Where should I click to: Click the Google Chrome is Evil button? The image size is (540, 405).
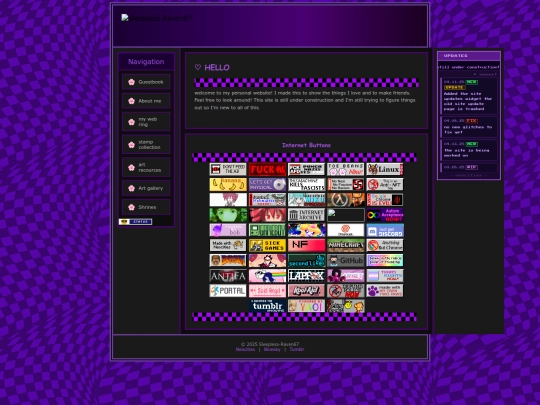pos(385,199)
